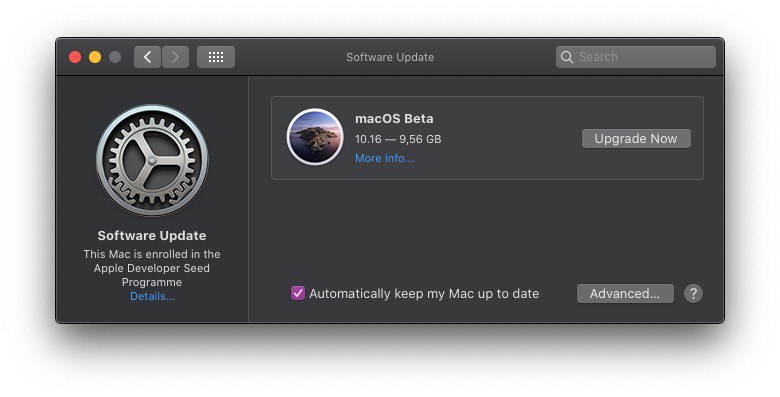Open the Advanced... options

tap(625, 294)
